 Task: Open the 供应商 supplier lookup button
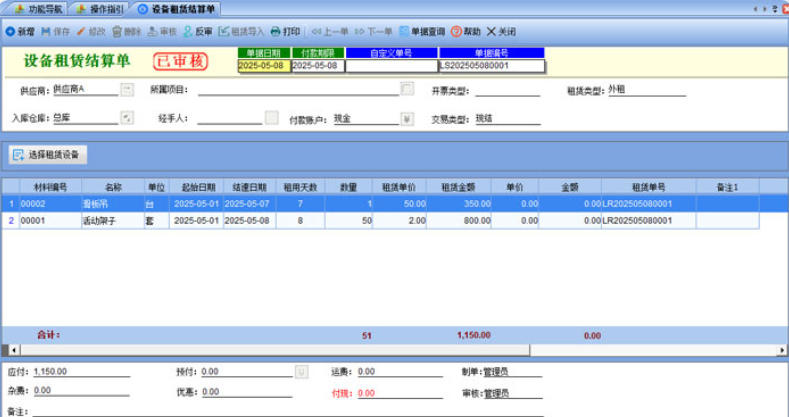tap(126, 90)
